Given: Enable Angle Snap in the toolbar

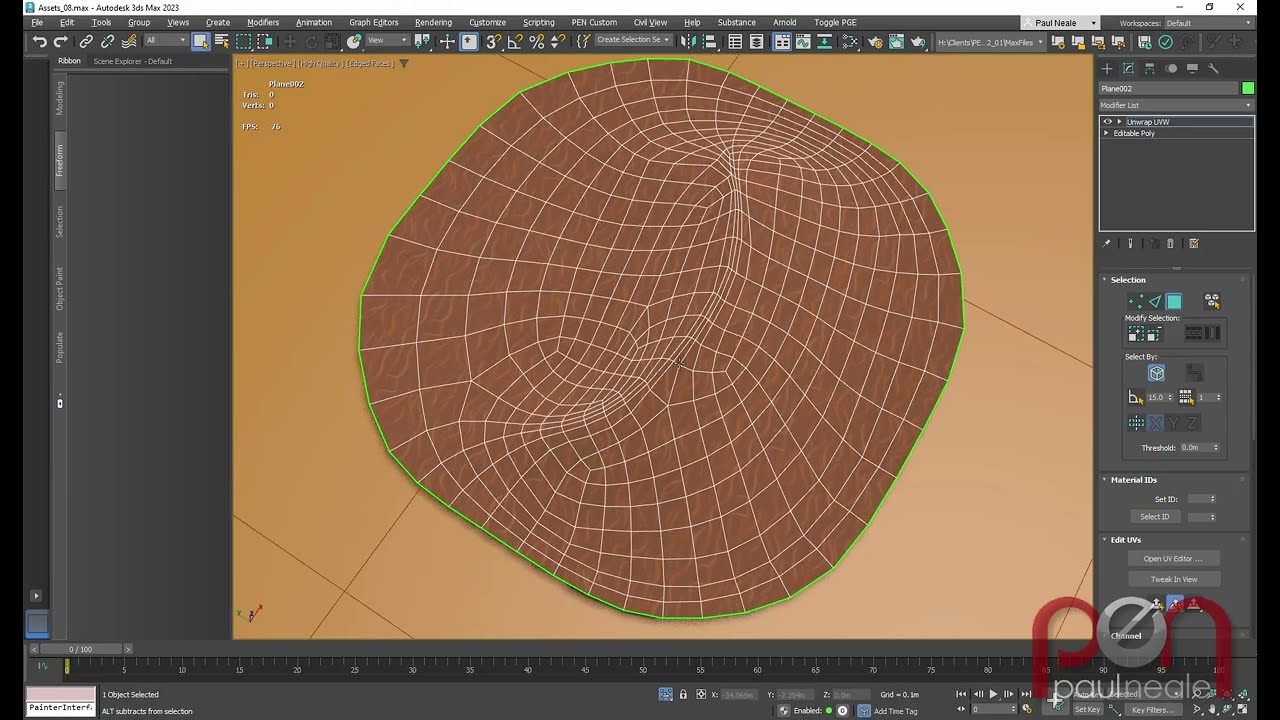Looking at the screenshot, I should [515, 42].
